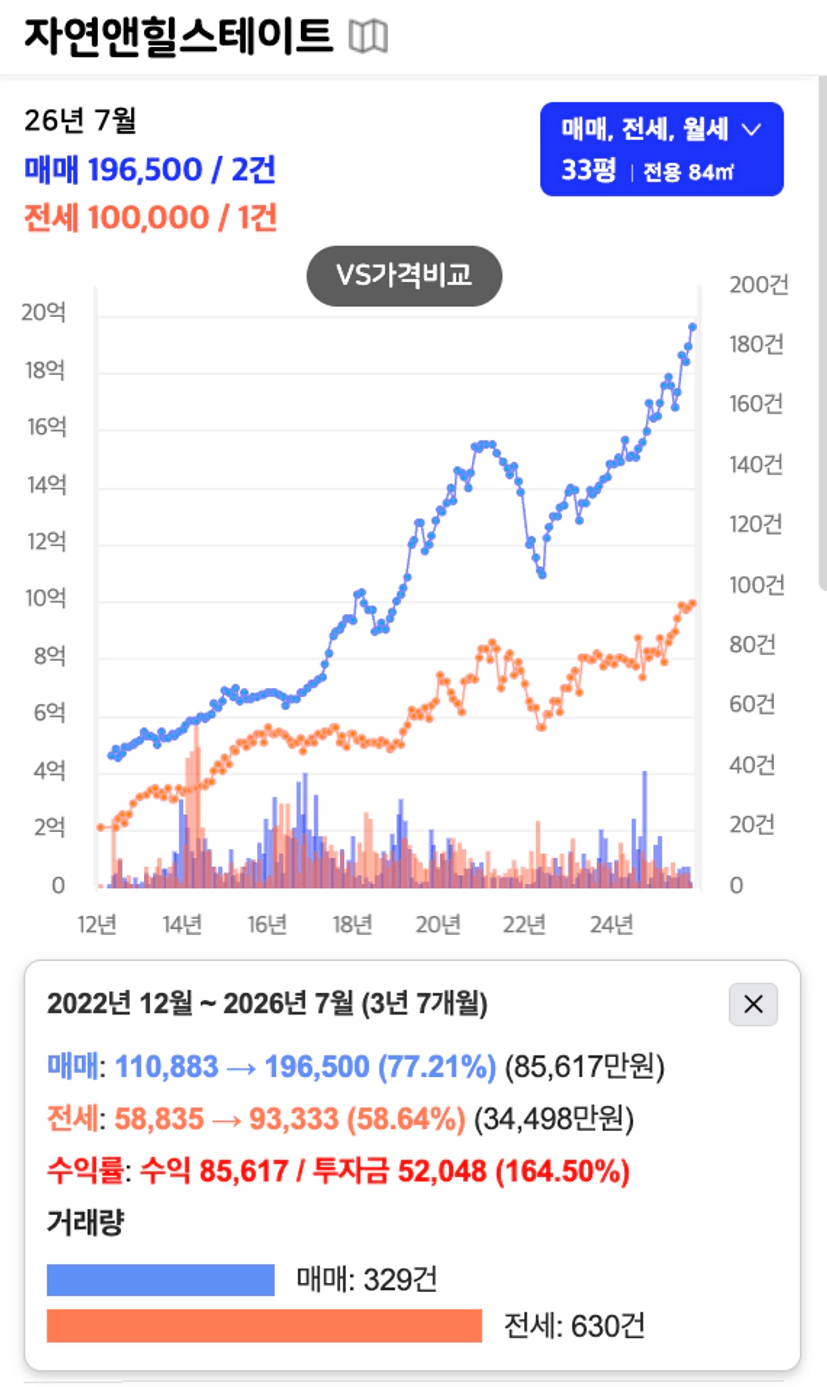Click the 매매 110,883 → 196,500 change line
827x1387 pixels.
[x=356, y=1067]
